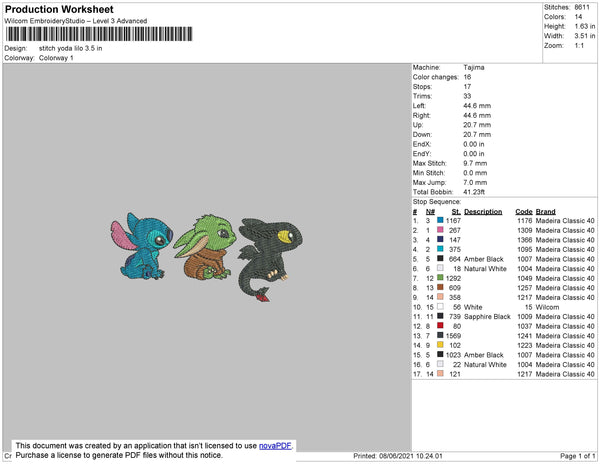Select code 1223 in stop row 14
The image size is (600, 464).
[525, 345]
